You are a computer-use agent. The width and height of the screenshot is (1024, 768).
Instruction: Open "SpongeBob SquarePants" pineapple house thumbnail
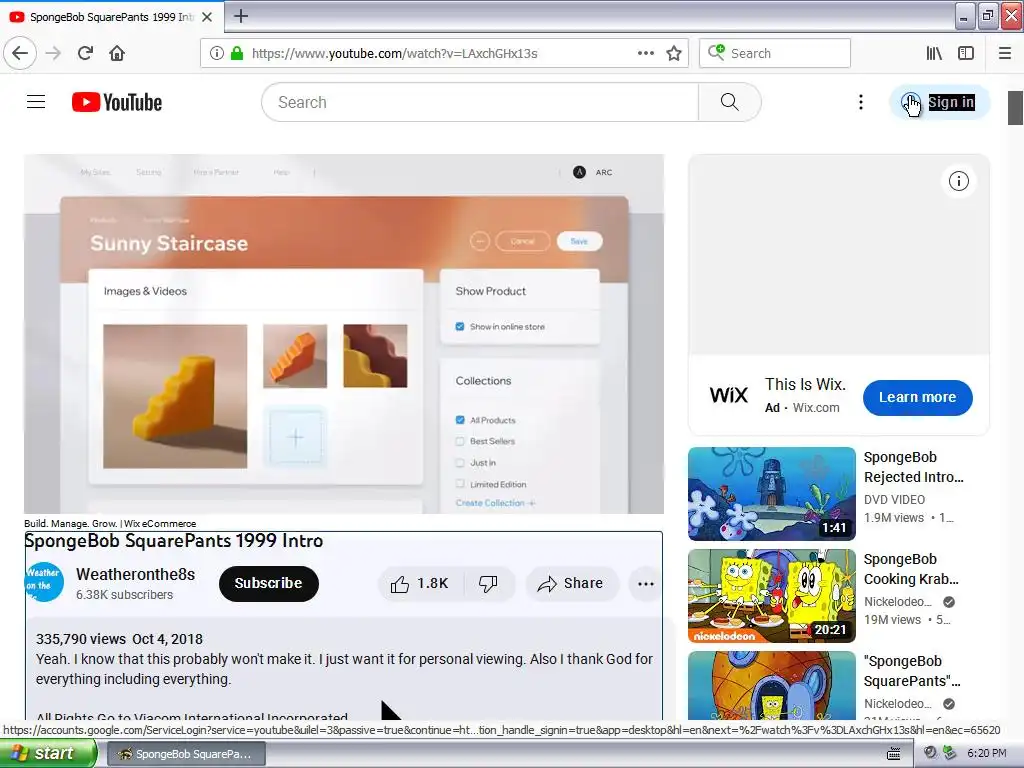click(x=771, y=686)
